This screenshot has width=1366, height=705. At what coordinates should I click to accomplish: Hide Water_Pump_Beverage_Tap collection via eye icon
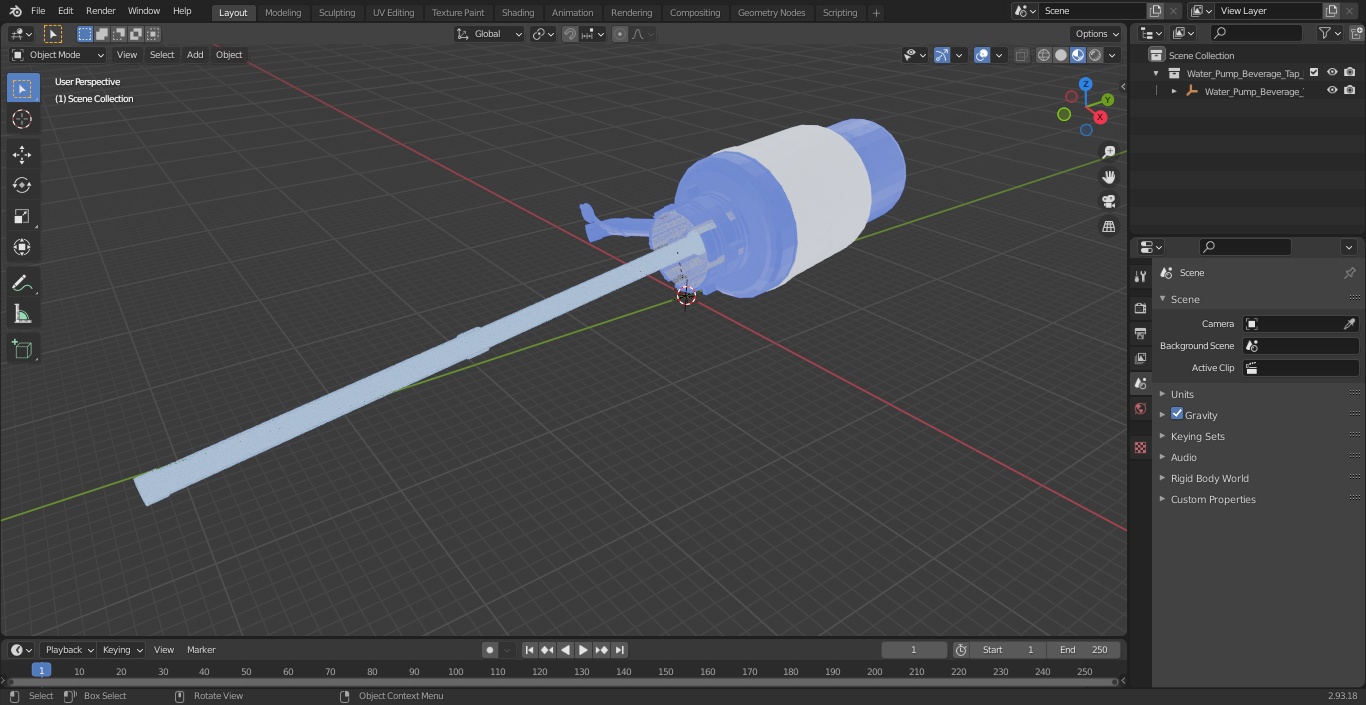pos(1332,72)
